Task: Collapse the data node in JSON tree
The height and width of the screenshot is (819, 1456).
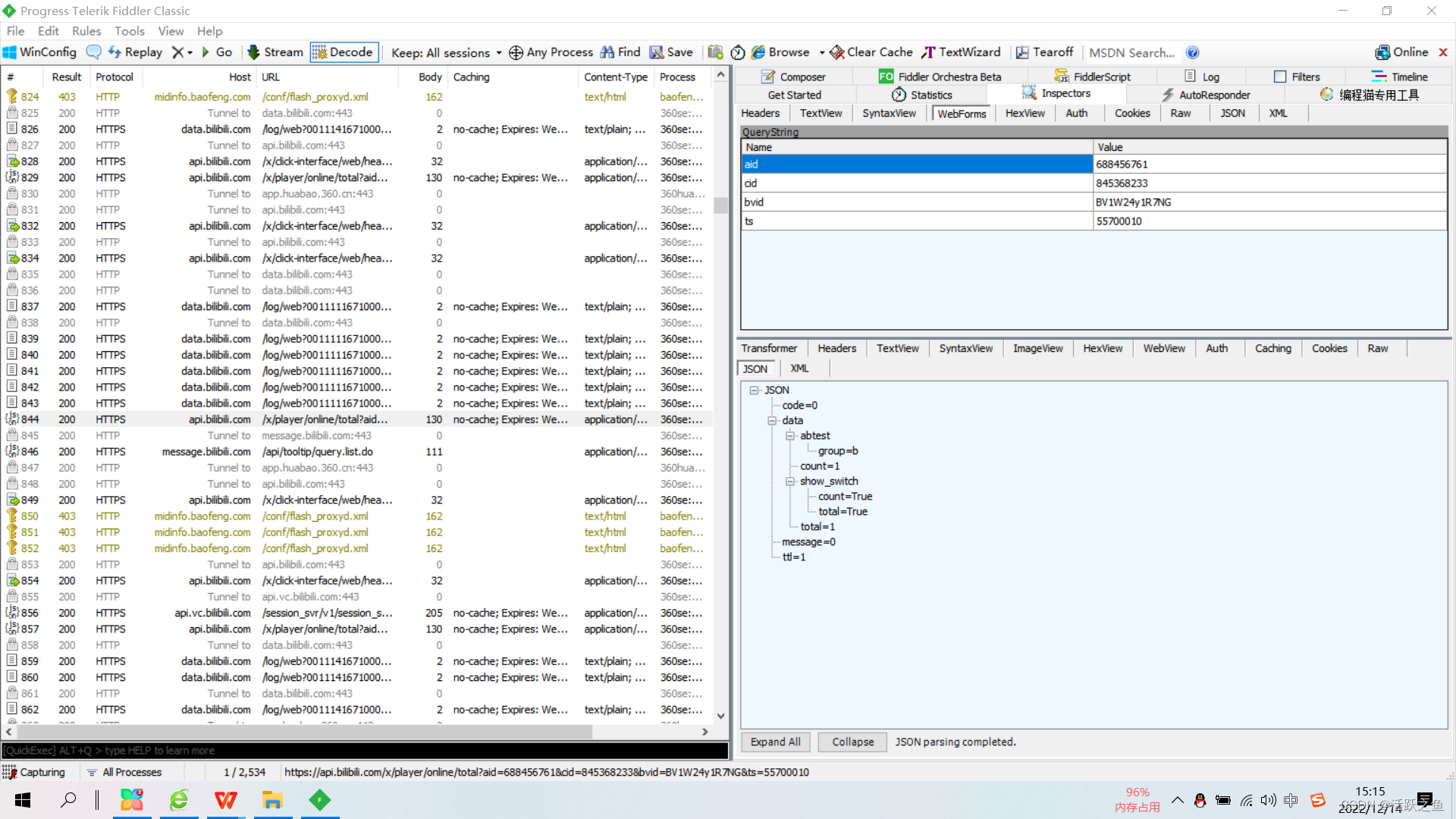Action: 772,420
